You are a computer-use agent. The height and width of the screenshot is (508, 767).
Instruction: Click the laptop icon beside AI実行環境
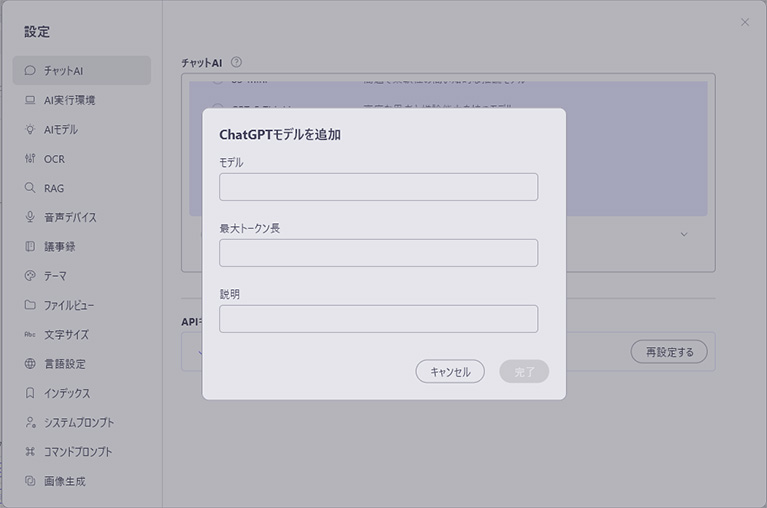30,100
